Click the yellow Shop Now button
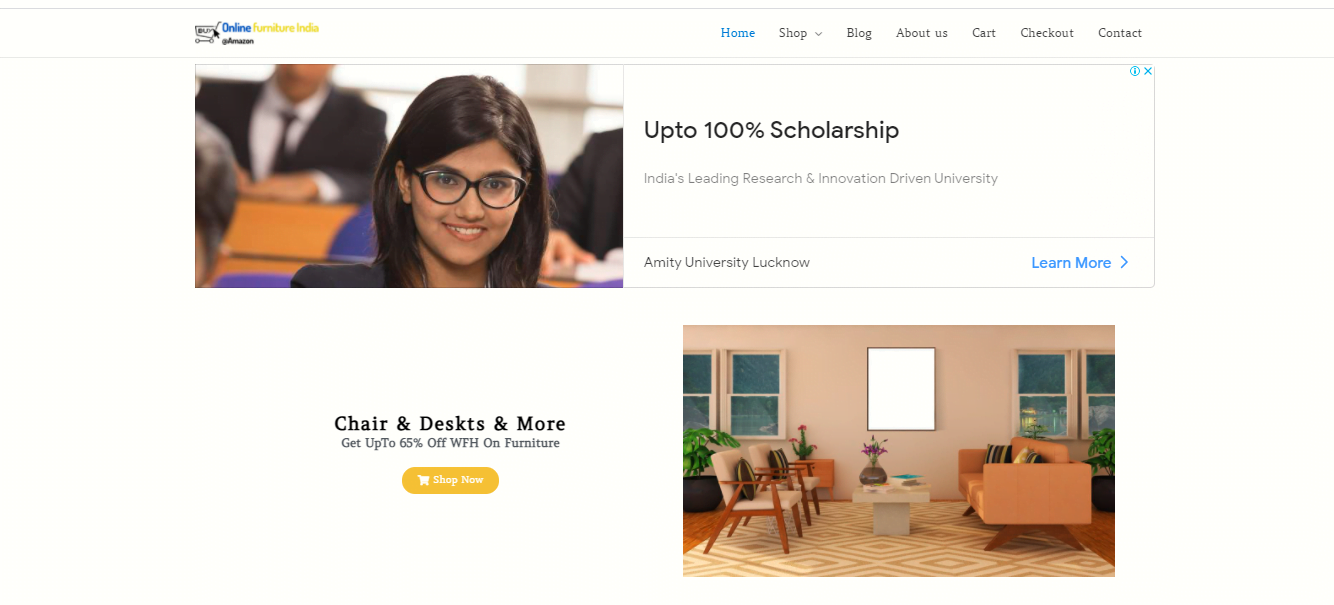 450,480
